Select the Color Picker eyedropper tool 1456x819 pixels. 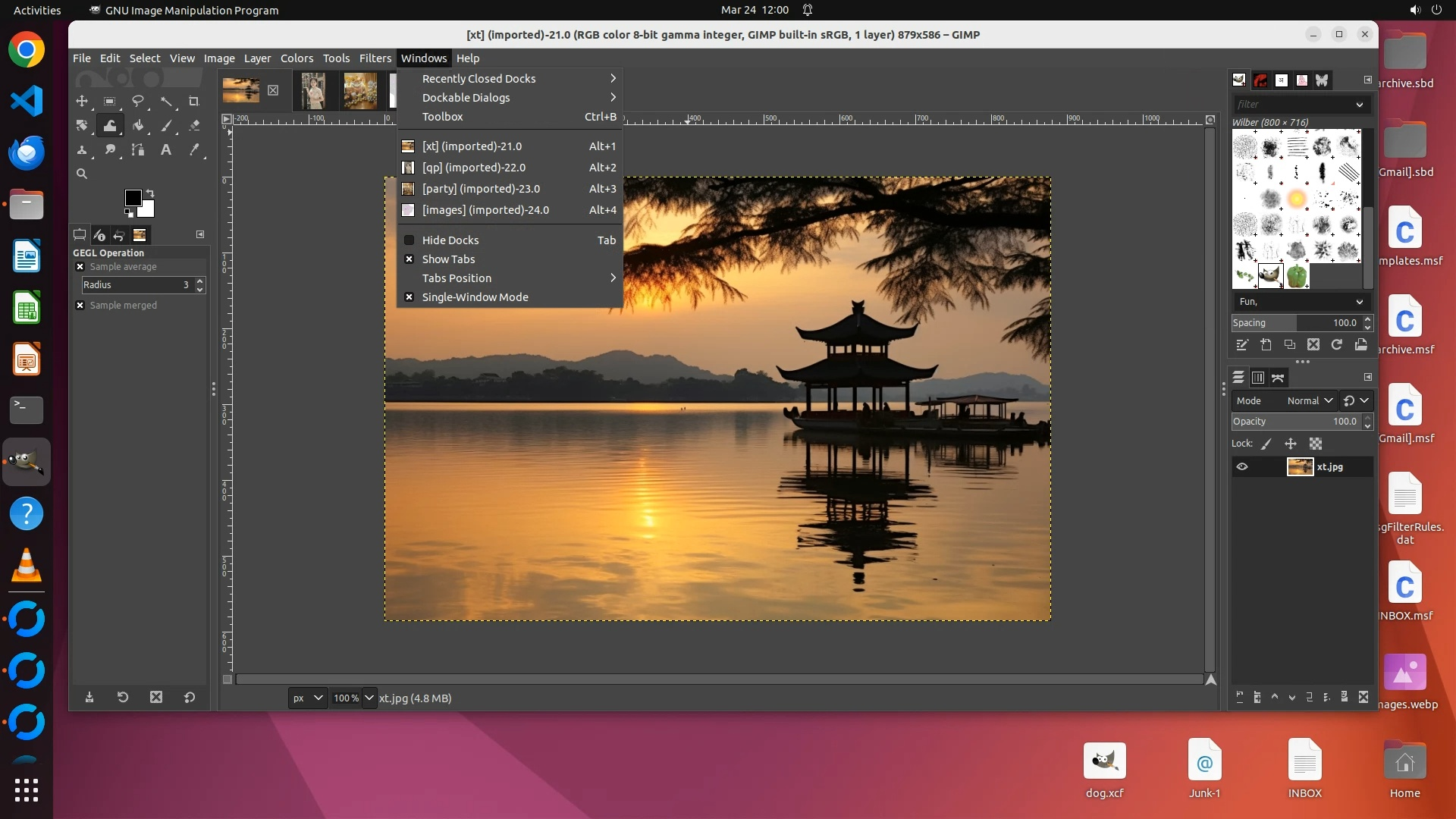tap(193, 149)
